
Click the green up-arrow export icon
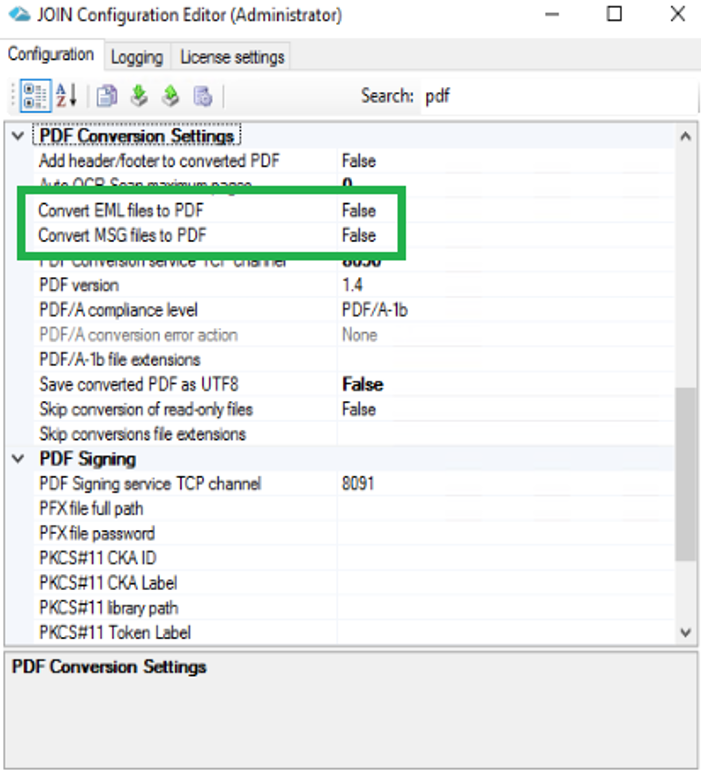pyautogui.click(x=171, y=96)
